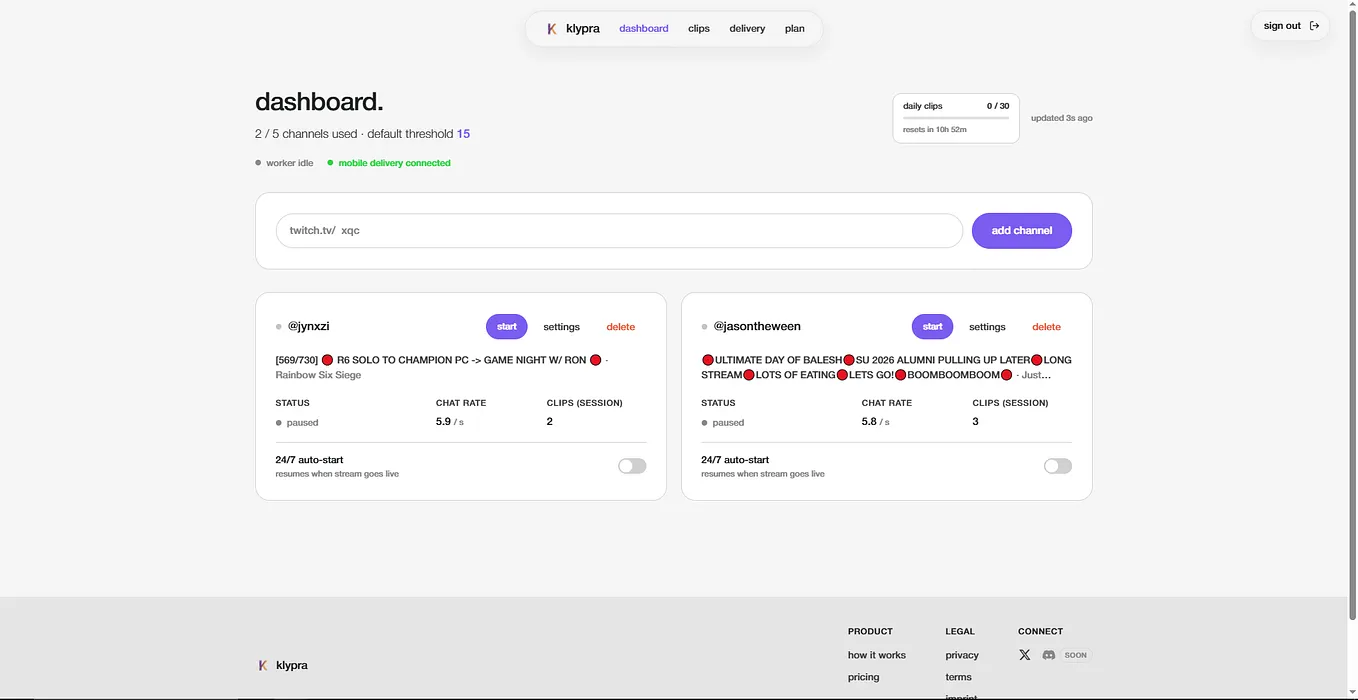Click the add channel button

point(1022,230)
